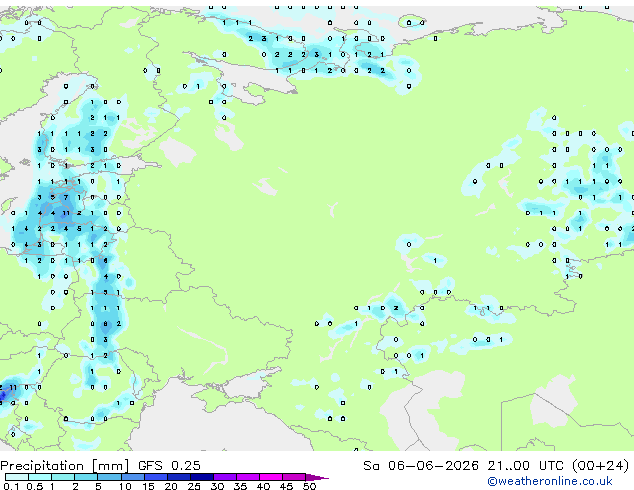Click the 'GFS 0.25' model label
This screenshot has width=634, height=490.
[x=169, y=466]
